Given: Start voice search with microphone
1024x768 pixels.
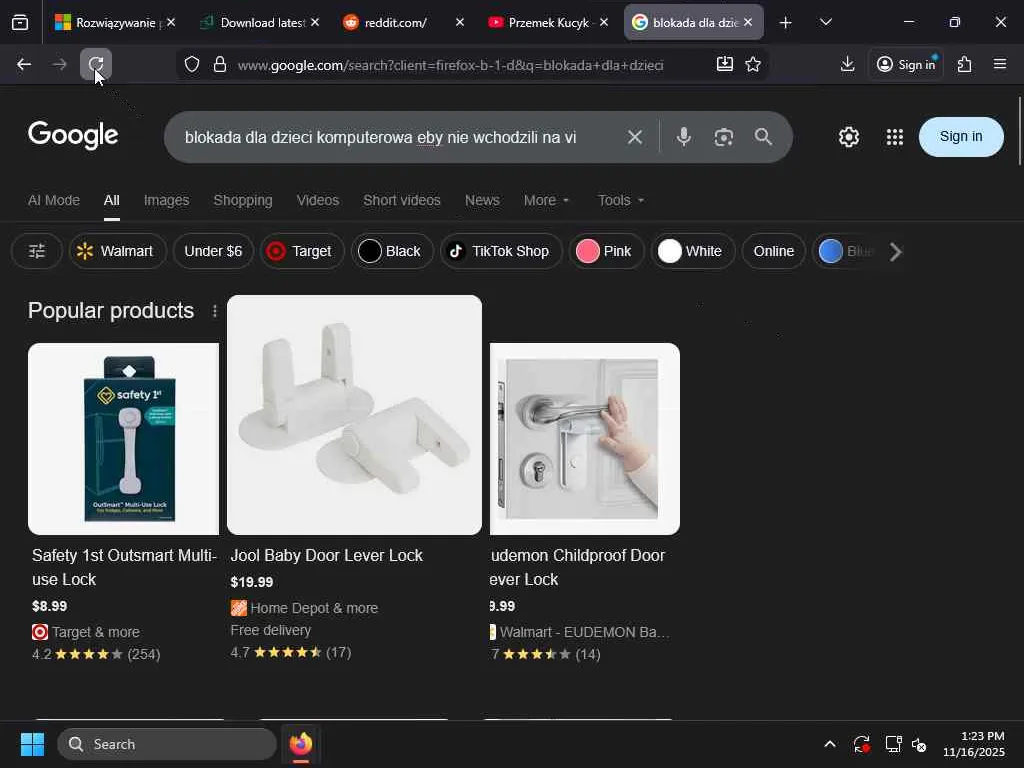Looking at the screenshot, I should (684, 137).
